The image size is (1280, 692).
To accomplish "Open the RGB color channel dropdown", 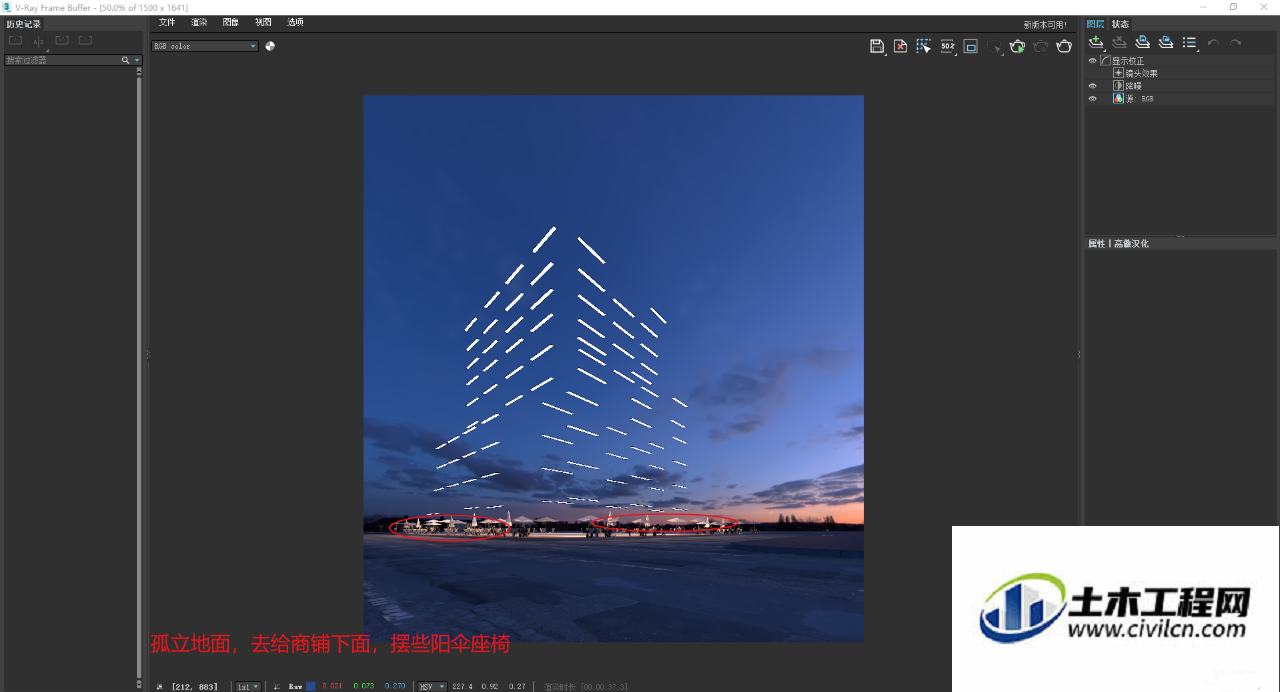I will pyautogui.click(x=205, y=46).
